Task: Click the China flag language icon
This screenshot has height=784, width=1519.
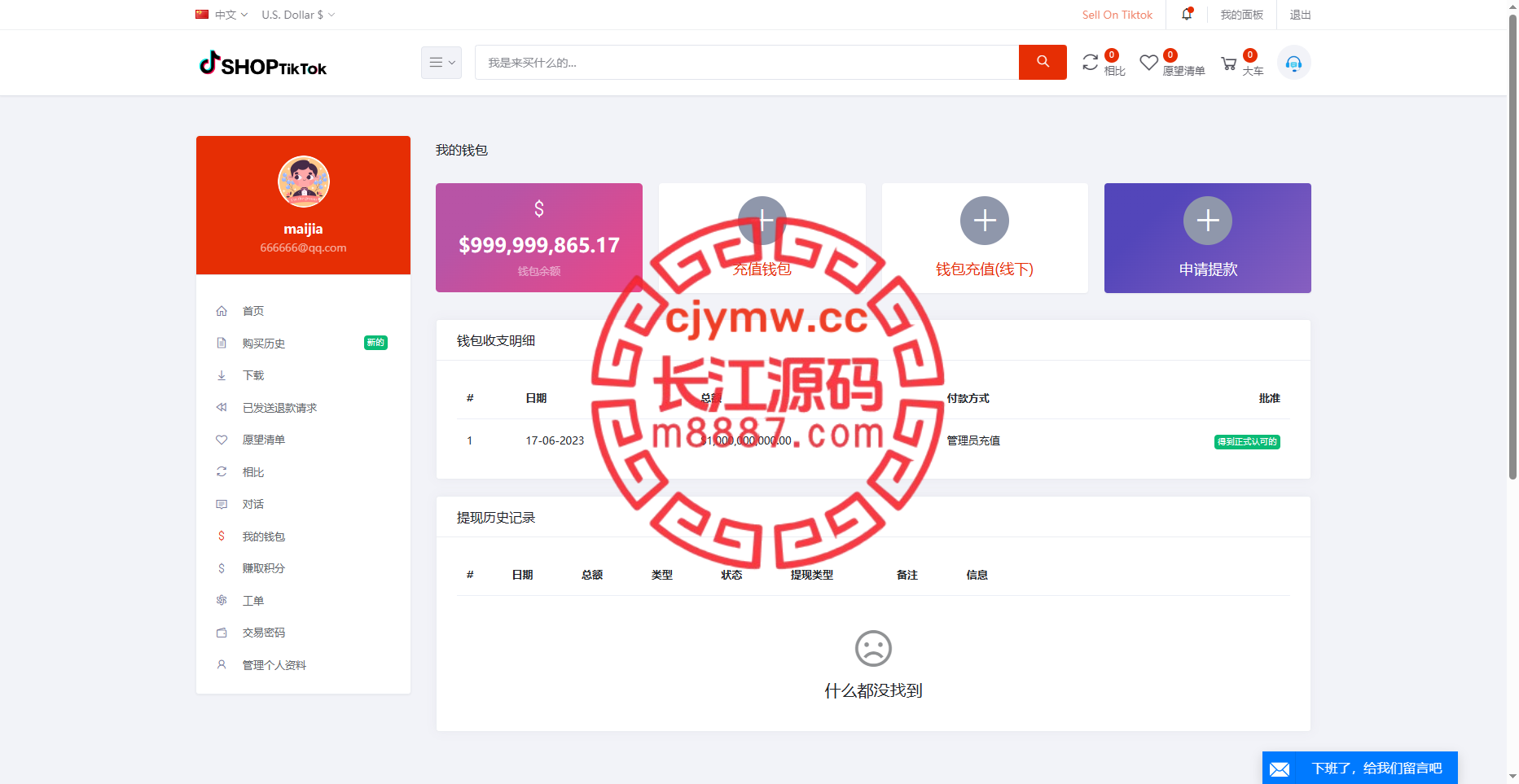Action: (x=202, y=14)
